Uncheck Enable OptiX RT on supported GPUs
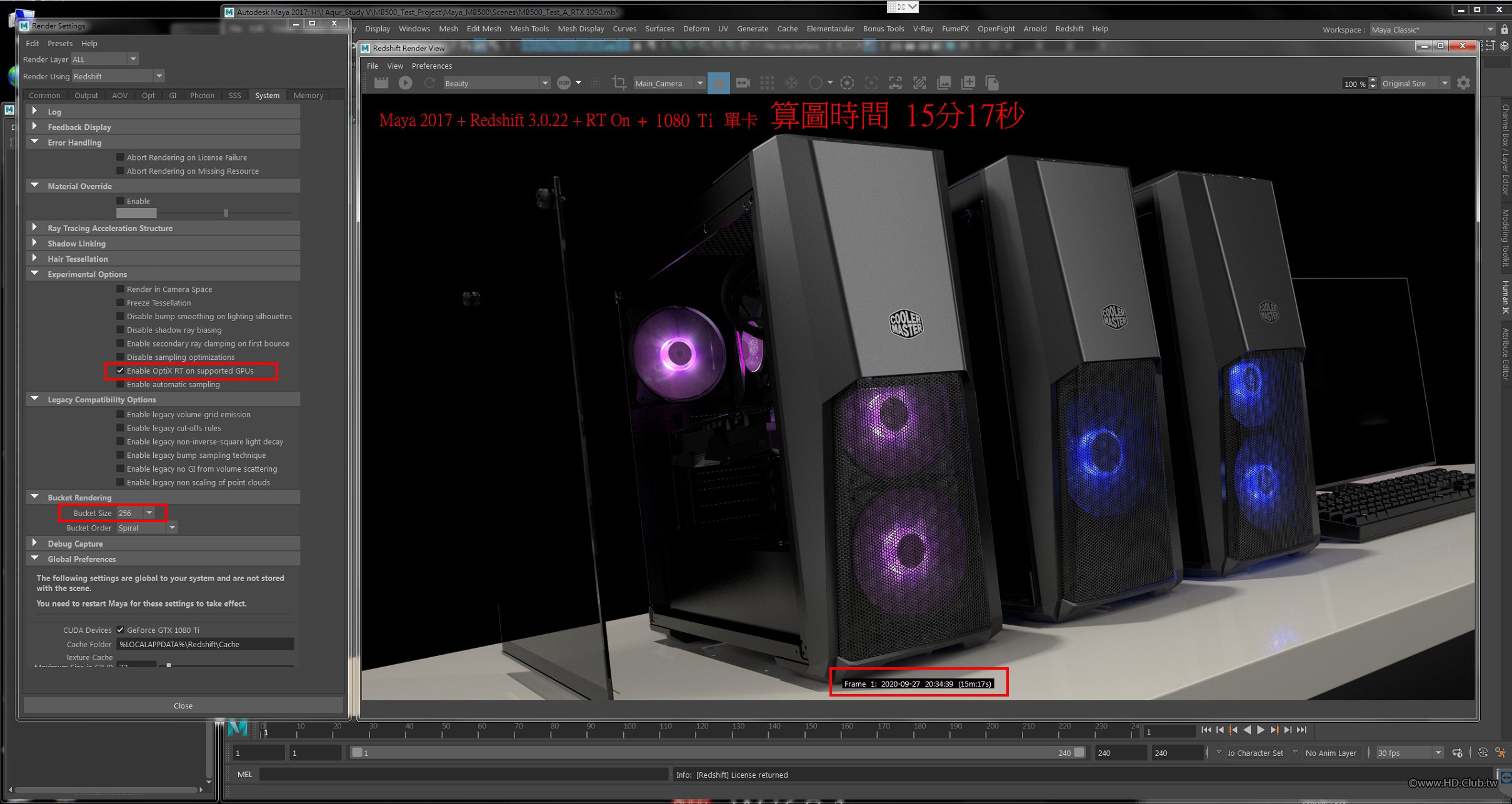Image resolution: width=1512 pixels, height=804 pixels. point(121,370)
